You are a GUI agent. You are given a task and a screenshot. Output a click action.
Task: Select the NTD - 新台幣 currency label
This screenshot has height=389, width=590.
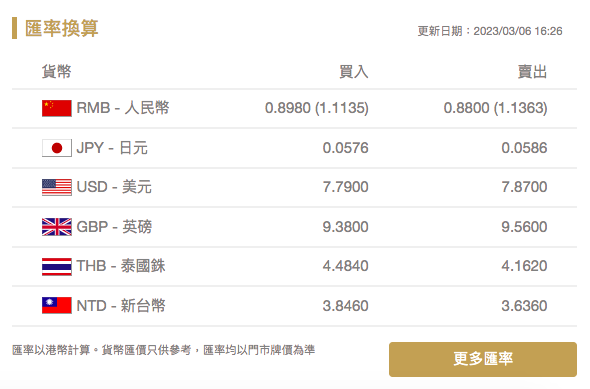[121, 305]
